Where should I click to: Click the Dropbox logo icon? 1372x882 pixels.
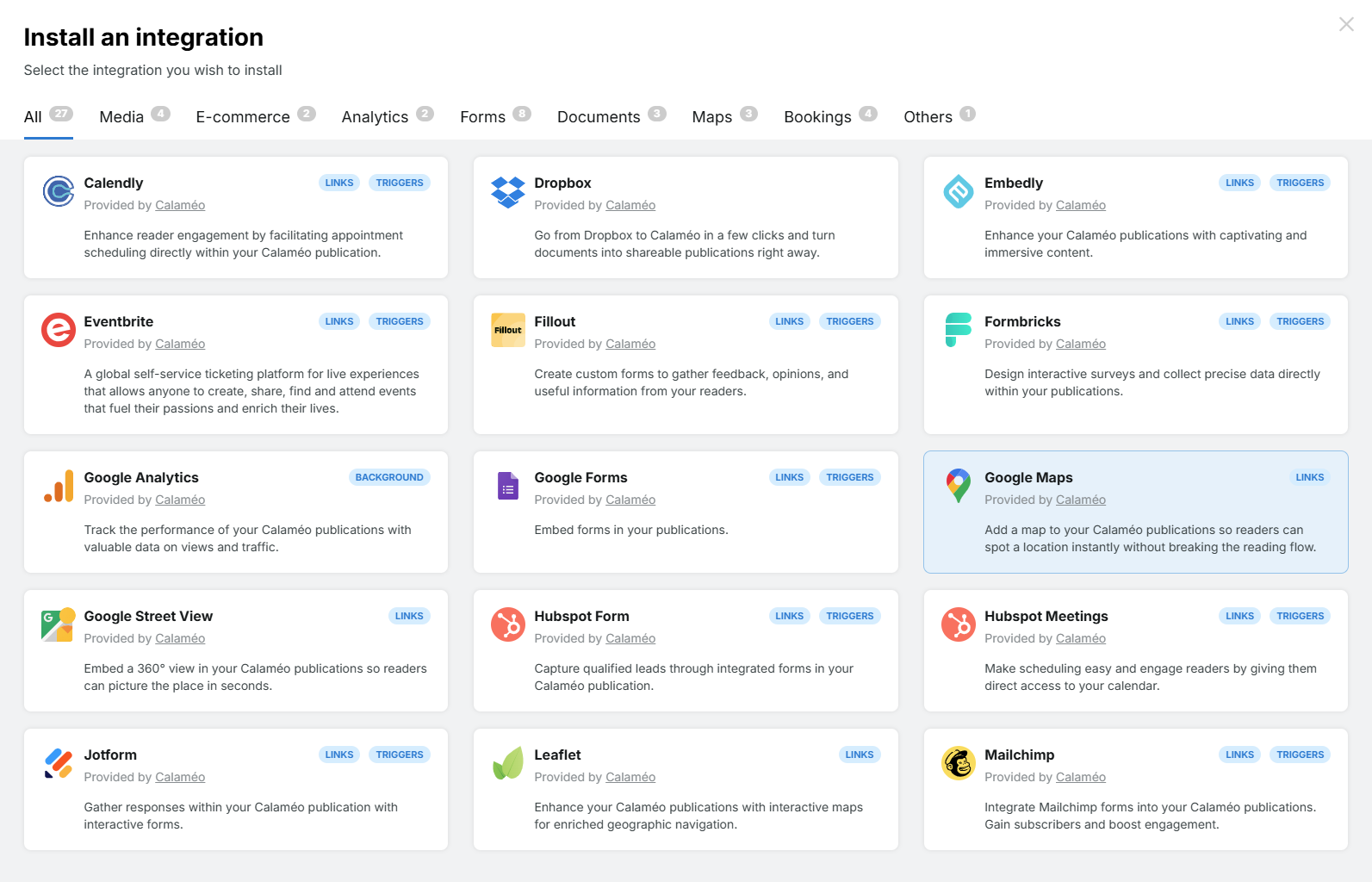508,191
